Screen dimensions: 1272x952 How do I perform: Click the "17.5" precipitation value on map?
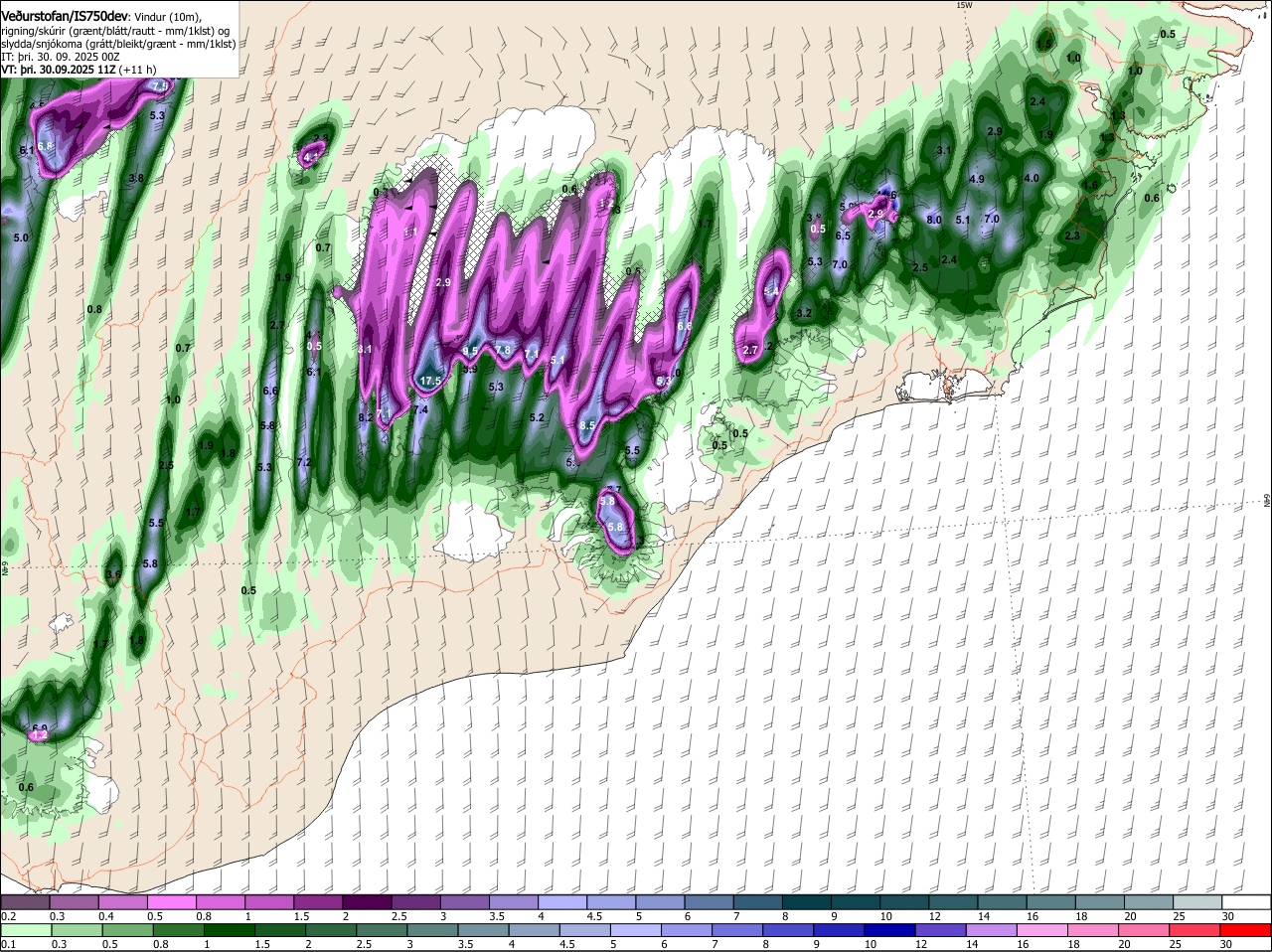pos(430,382)
